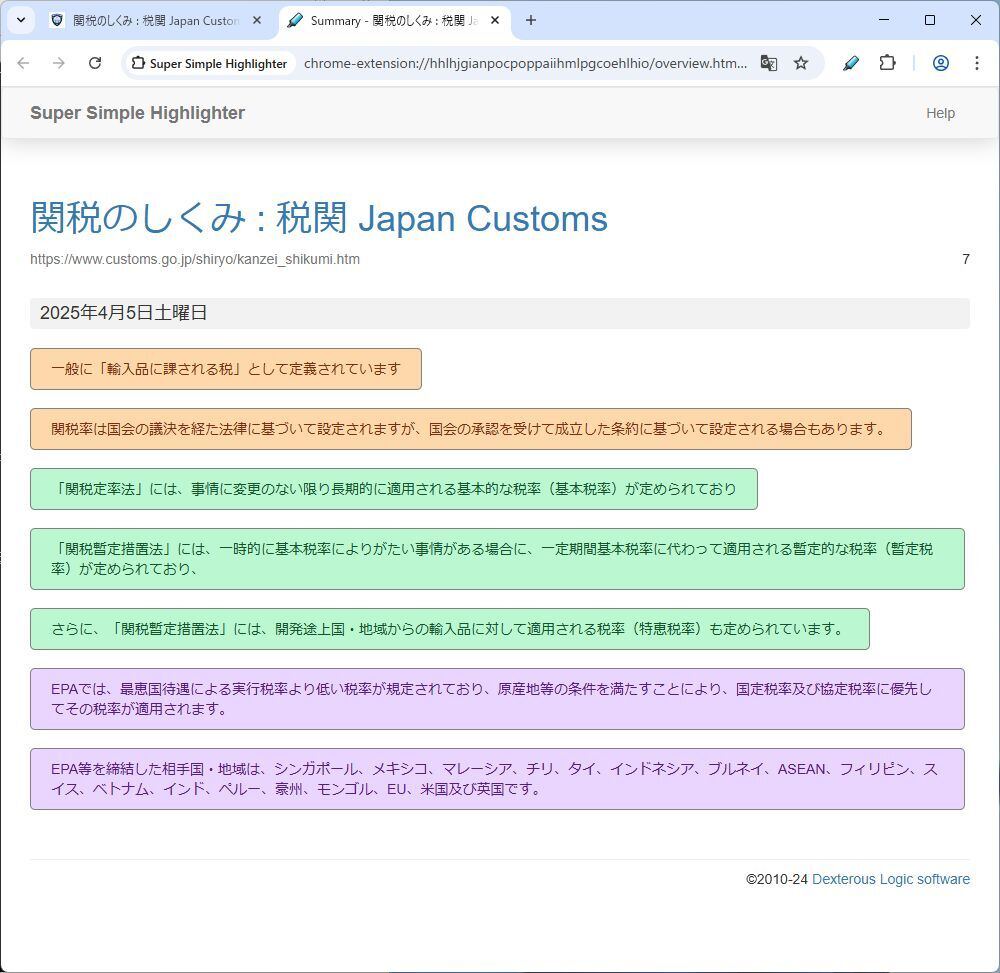Select the purple highlight starting EPA等を締結した相手国

(497, 779)
